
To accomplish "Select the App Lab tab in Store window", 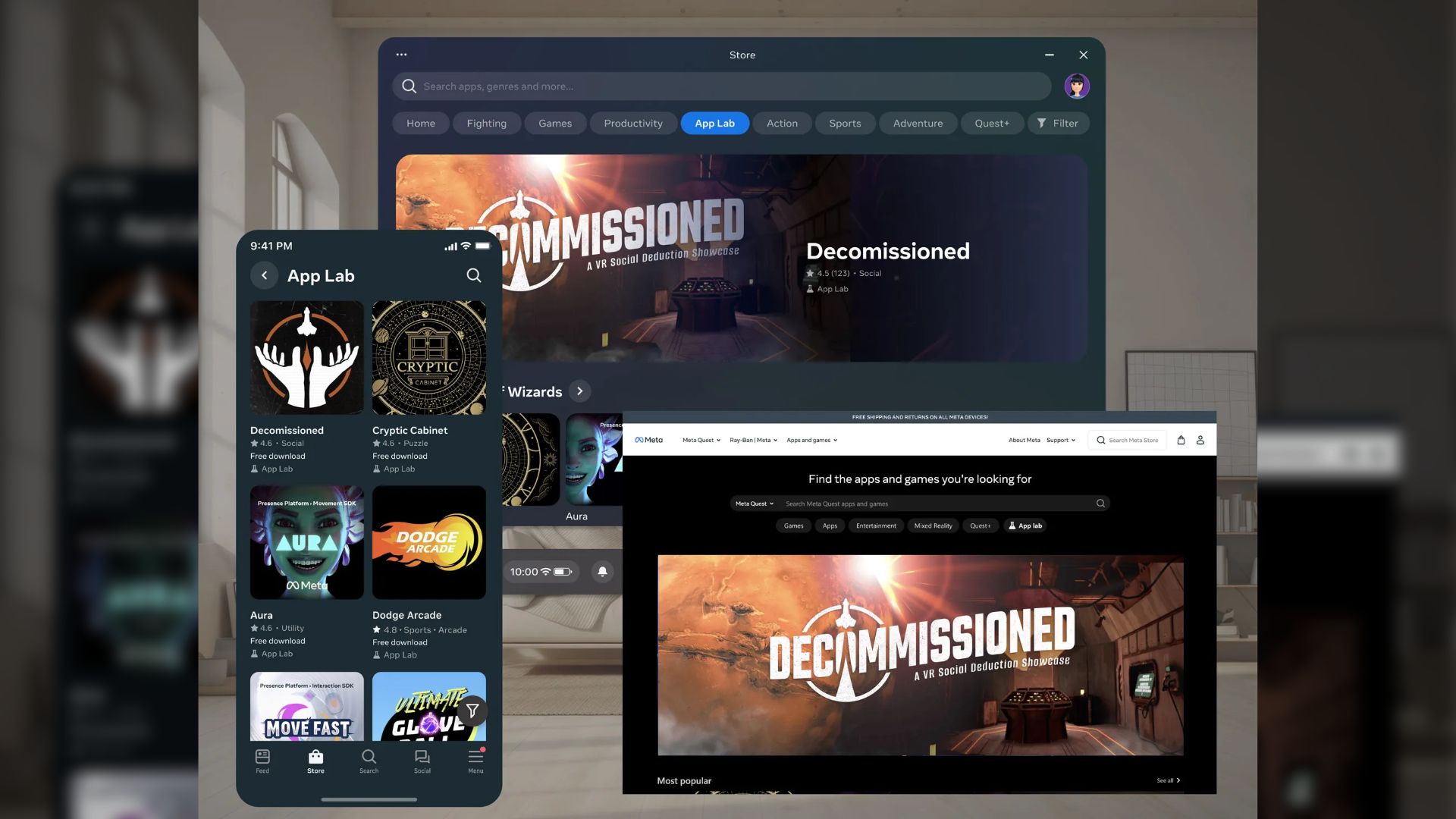I will tap(715, 124).
